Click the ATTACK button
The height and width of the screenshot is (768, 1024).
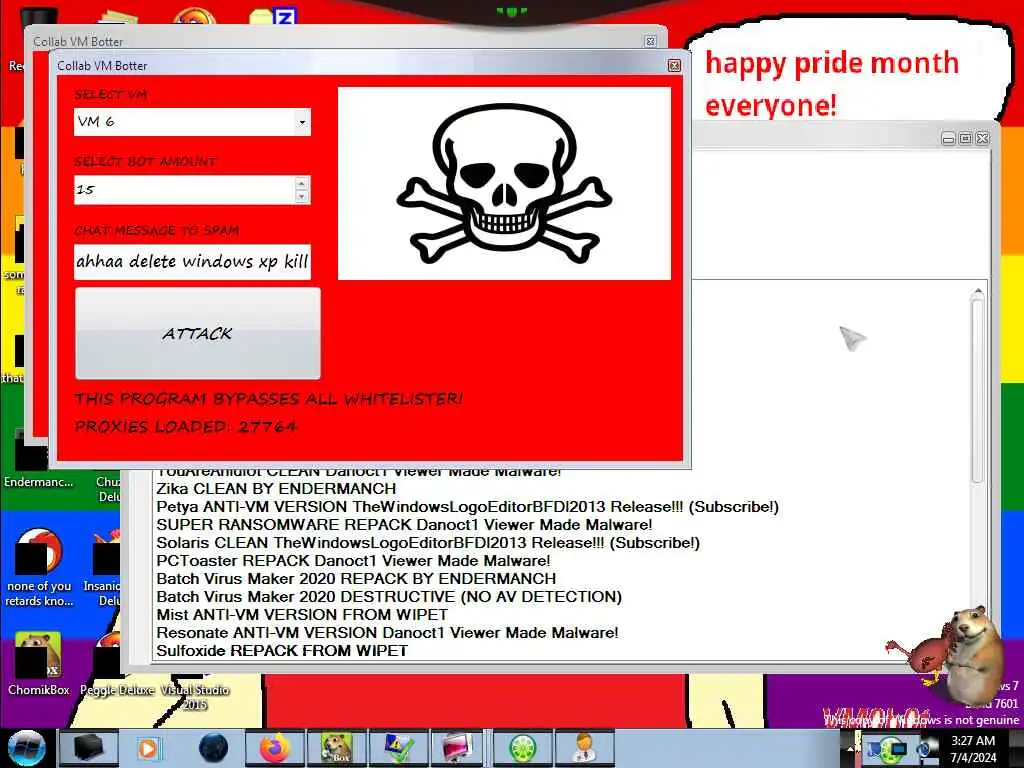pyautogui.click(x=198, y=334)
